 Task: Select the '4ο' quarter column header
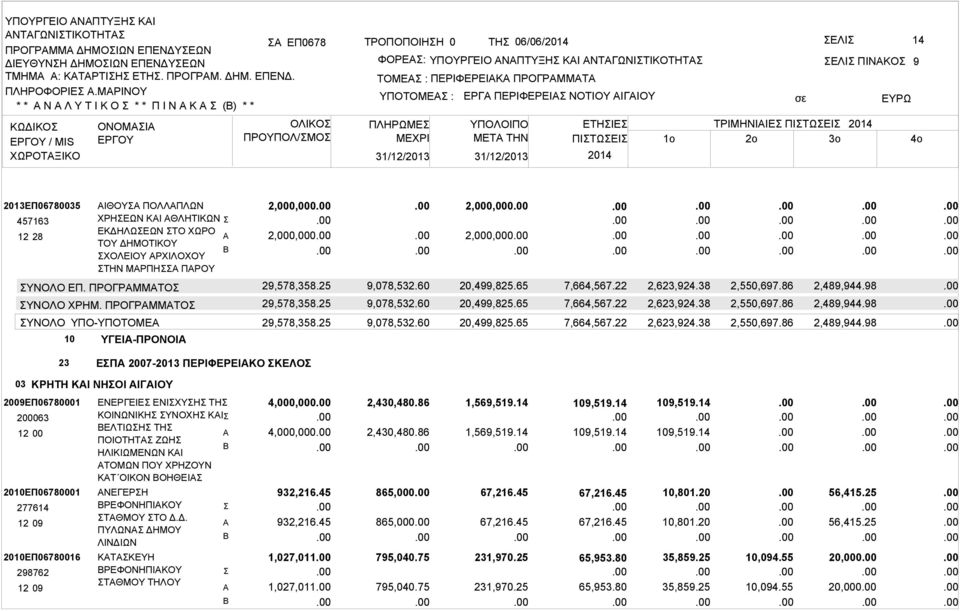pos(916,139)
